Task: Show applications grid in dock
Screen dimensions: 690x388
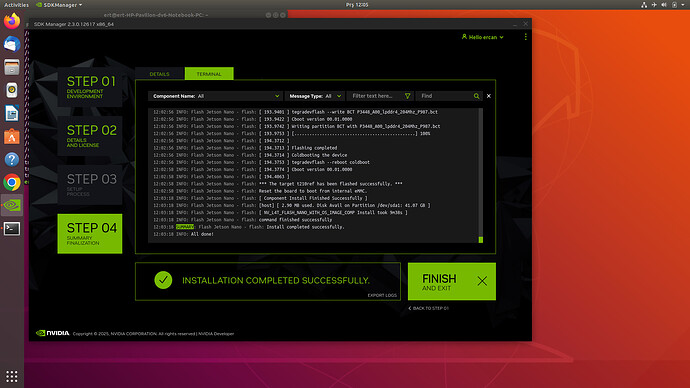Action: point(12,377)
